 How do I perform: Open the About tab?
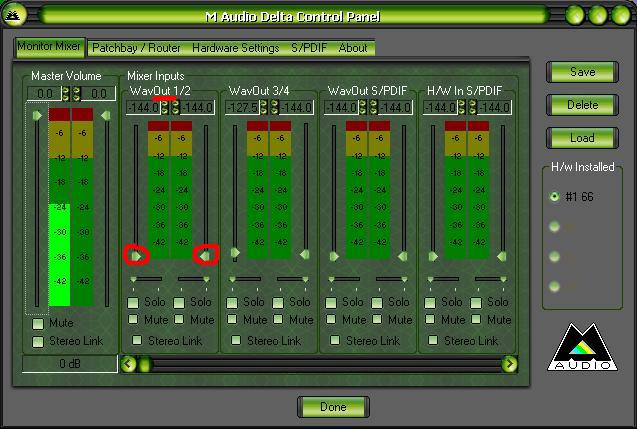click(x=353, y=48)
